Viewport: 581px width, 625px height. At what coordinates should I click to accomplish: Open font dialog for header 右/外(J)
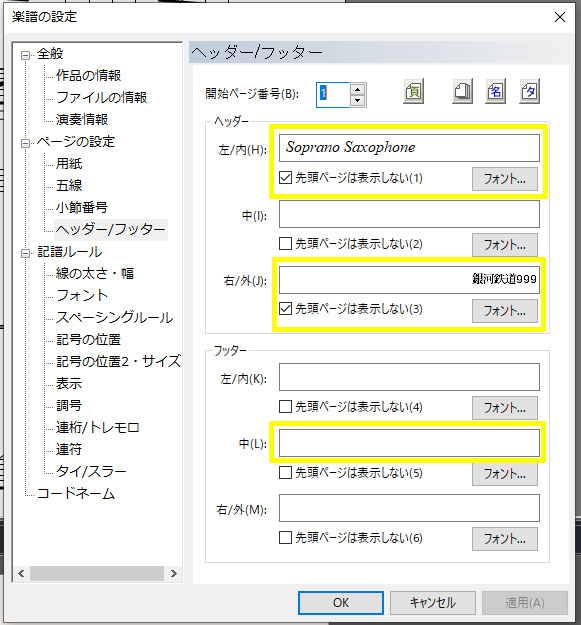click(x=504, y=311)
